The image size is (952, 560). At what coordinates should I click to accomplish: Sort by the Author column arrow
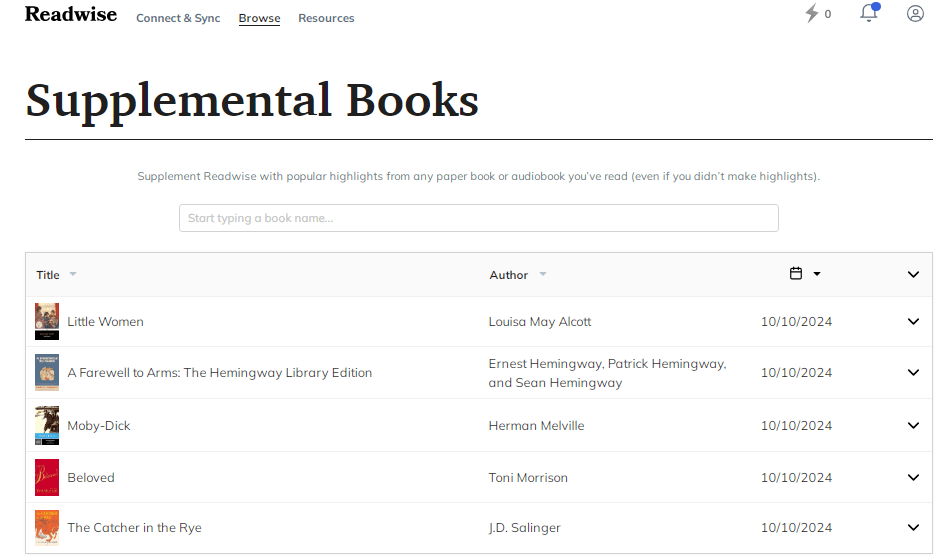pos(543,274)
